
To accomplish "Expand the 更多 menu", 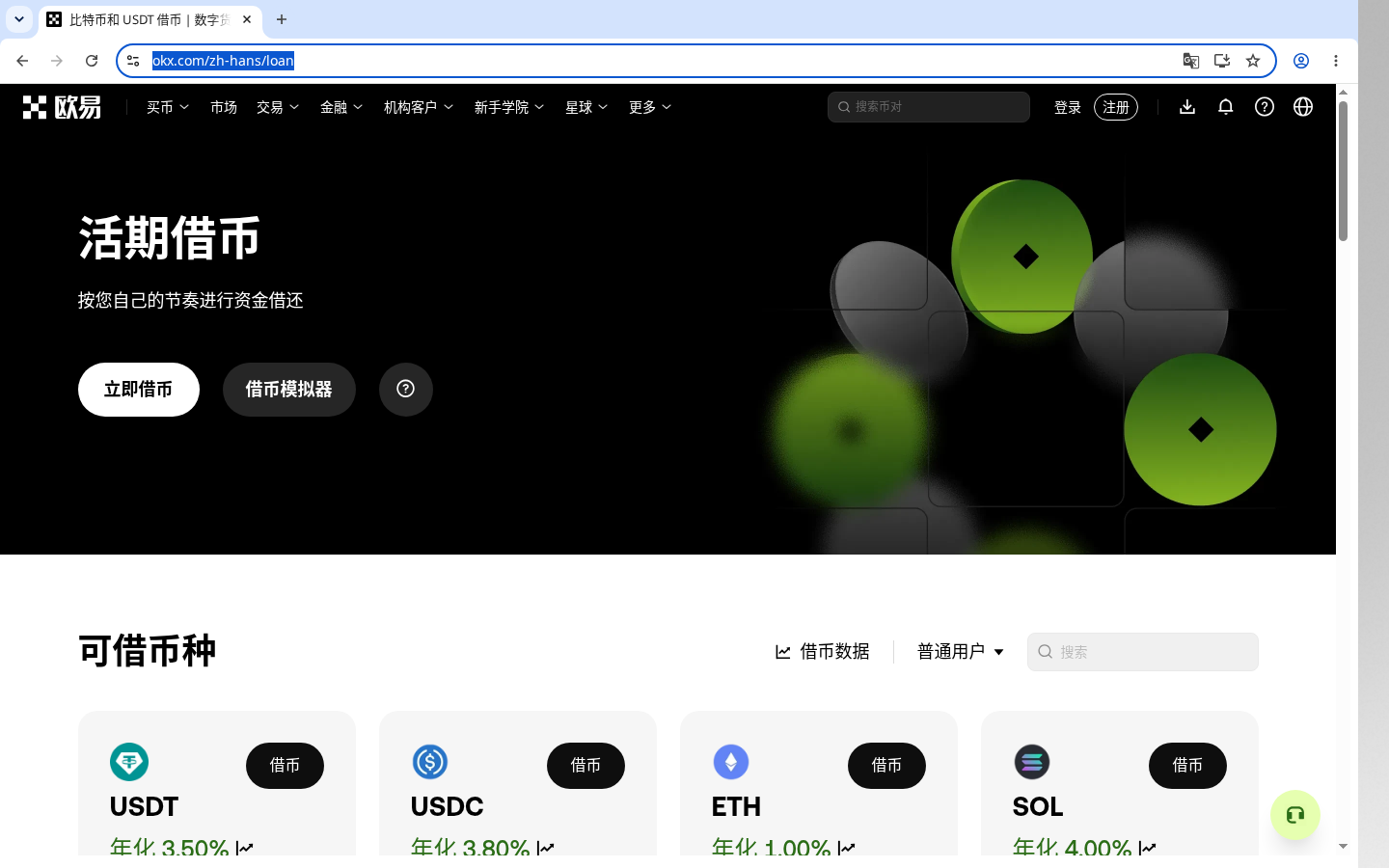I will 650,107.
